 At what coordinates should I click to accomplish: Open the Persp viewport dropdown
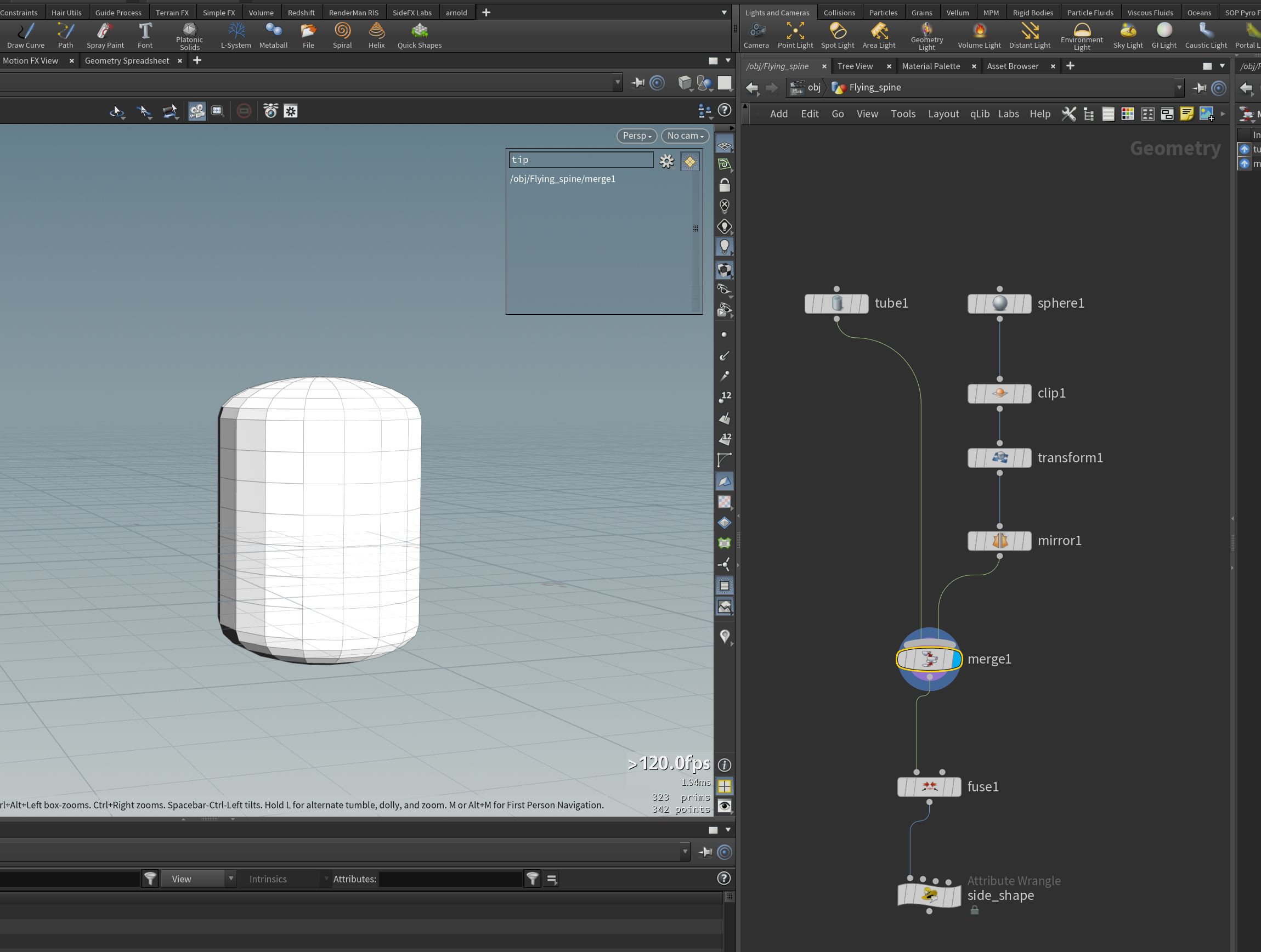point(637,135)
